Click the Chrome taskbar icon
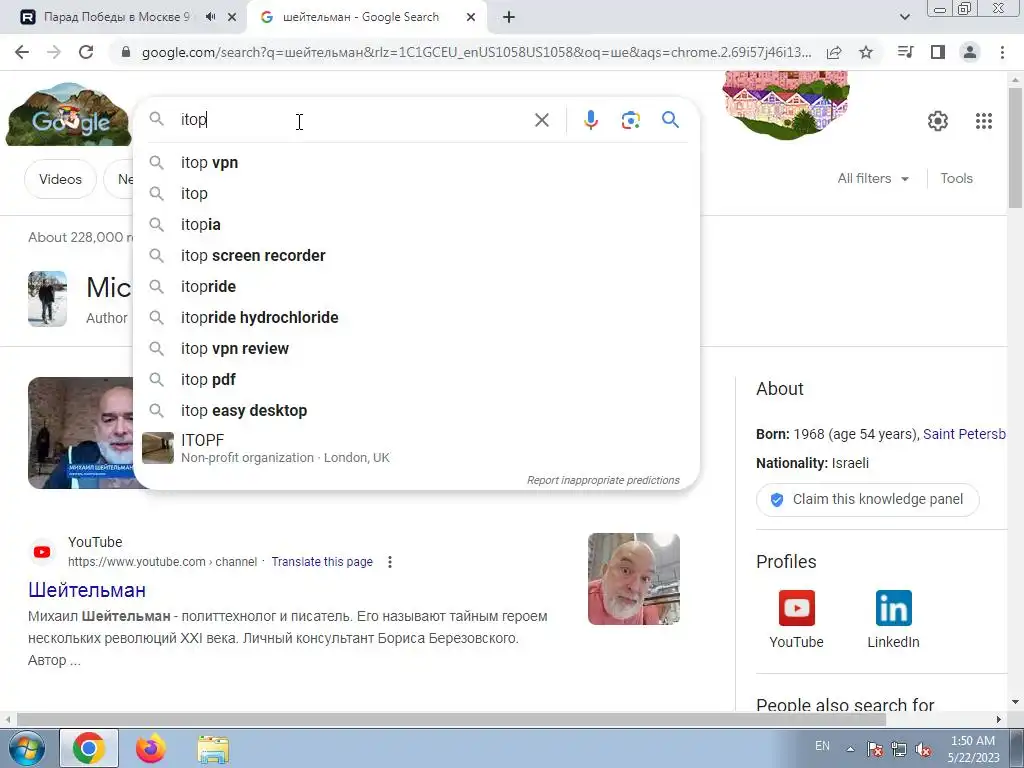 pyautogui.click(x=89, y=748)
